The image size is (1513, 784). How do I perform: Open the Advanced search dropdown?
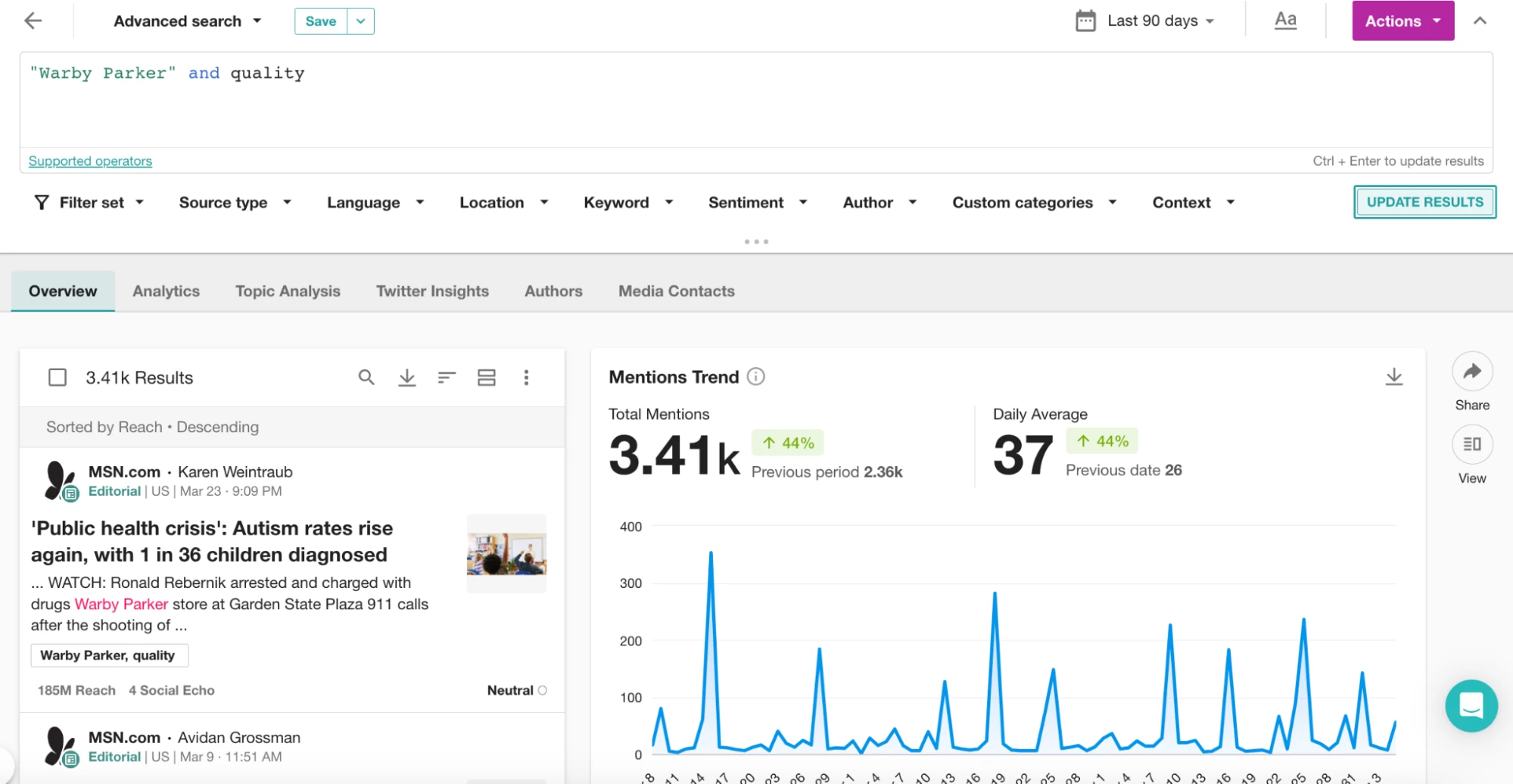[x=187, y=20]
